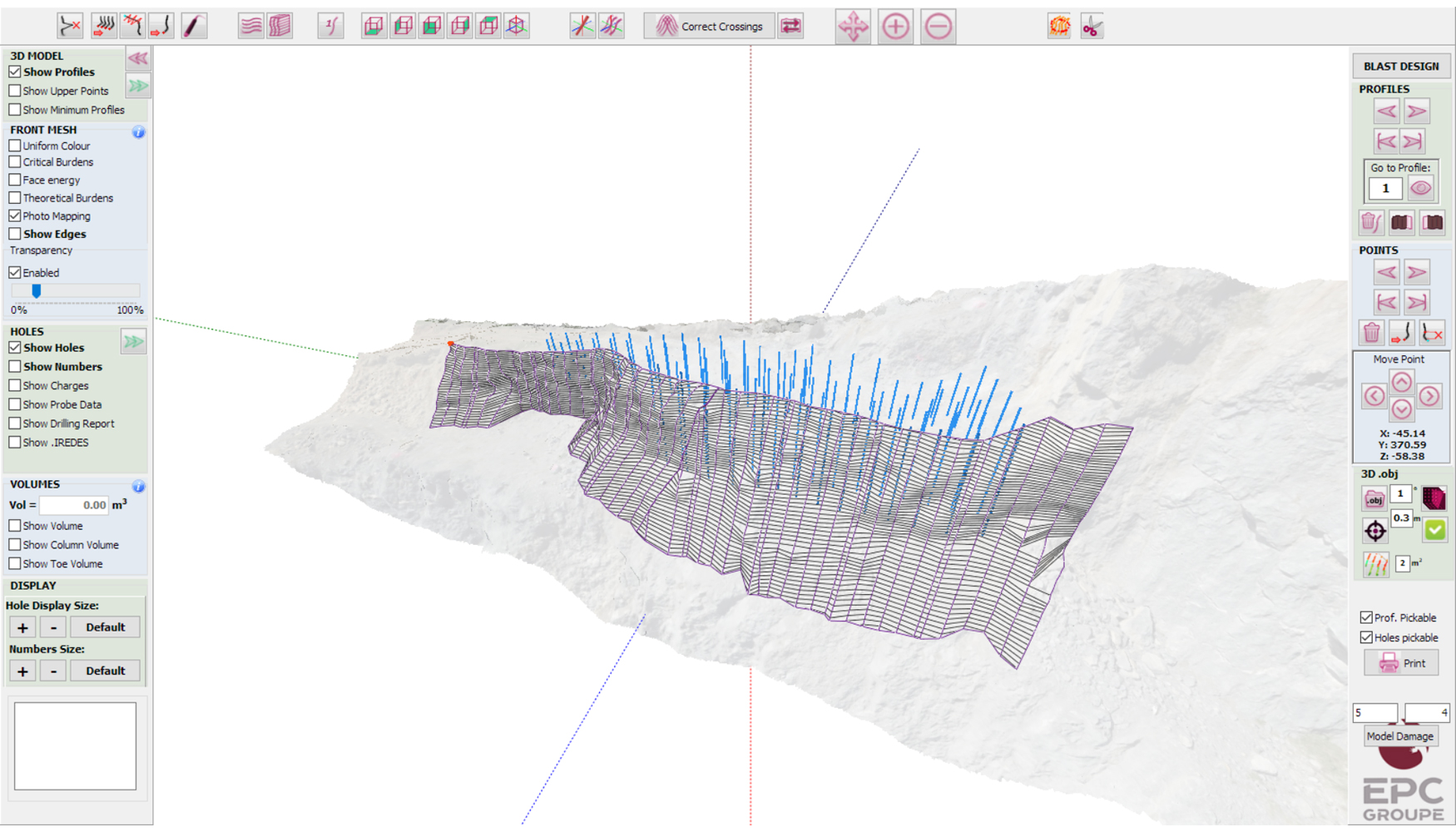Increase hole display size with plus button
The image size is (1456, 832).
pyautogui.click(x=22, y=627)
